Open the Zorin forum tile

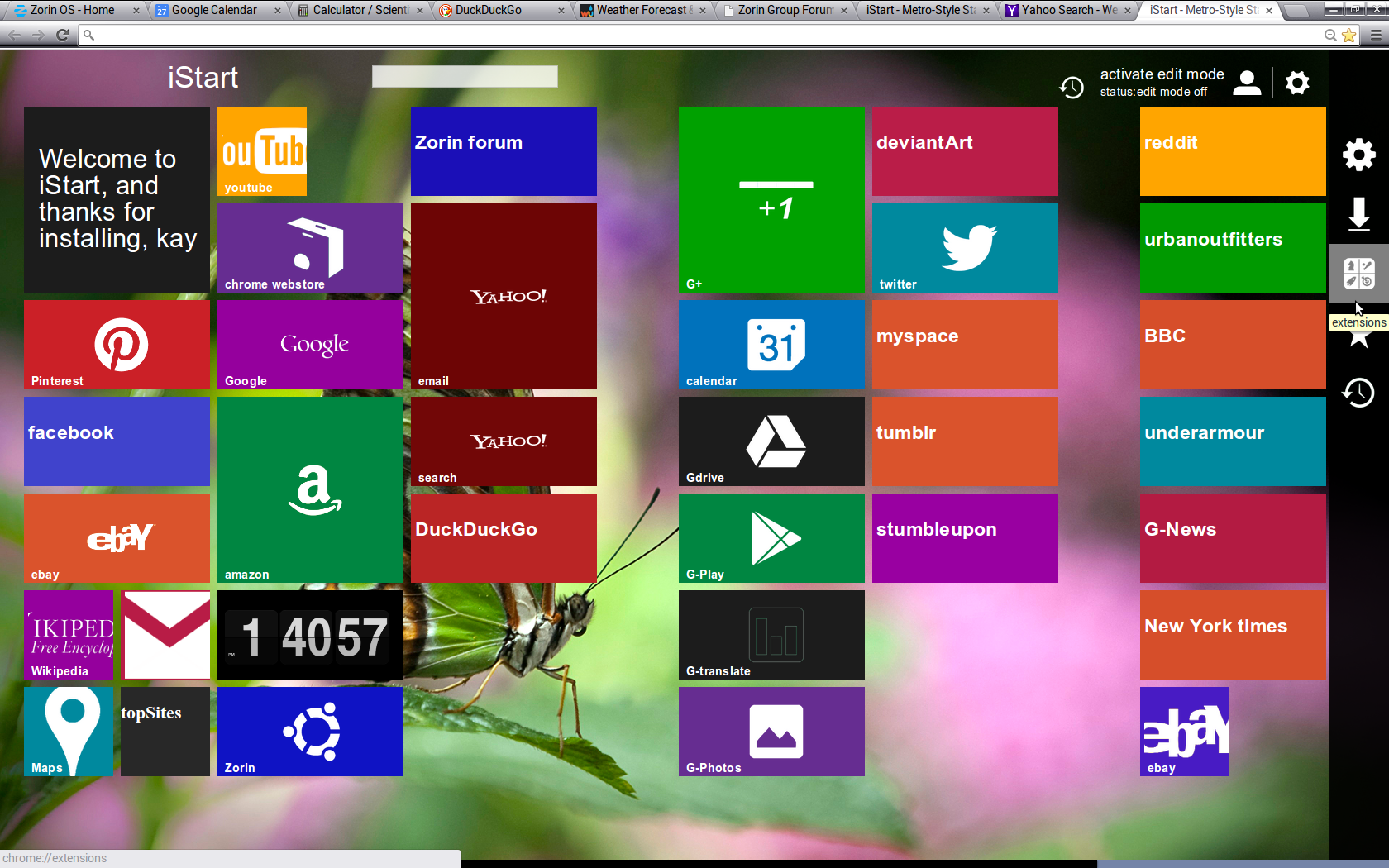pos(504,151)
